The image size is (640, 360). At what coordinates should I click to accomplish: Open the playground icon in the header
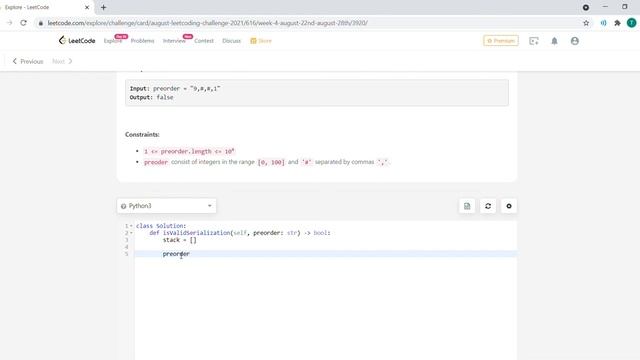[x=533, y=41]
